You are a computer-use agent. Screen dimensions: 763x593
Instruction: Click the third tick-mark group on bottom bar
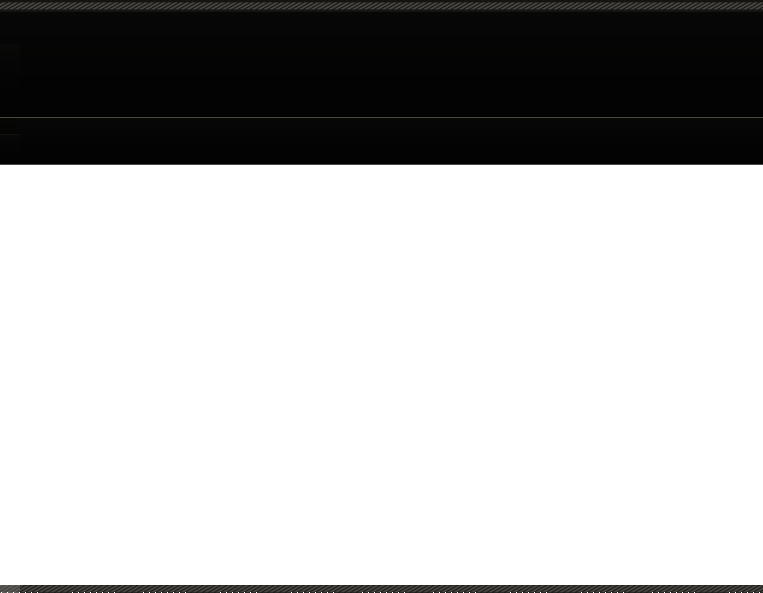pos(164,592)
